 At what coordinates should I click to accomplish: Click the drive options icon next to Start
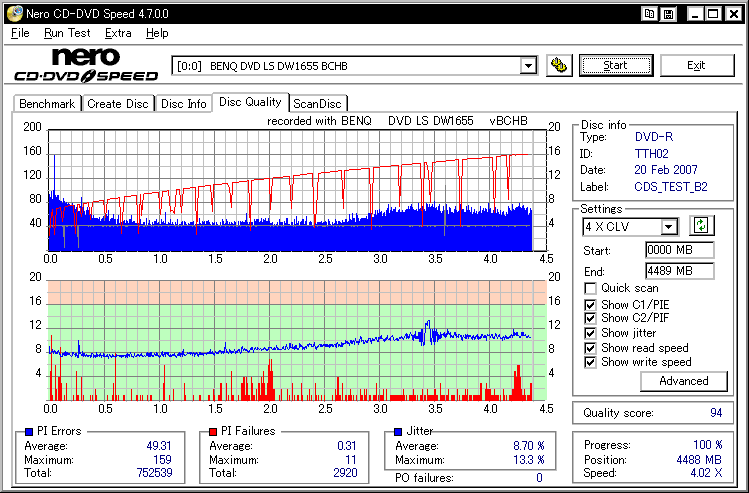[x=559, y=65]
